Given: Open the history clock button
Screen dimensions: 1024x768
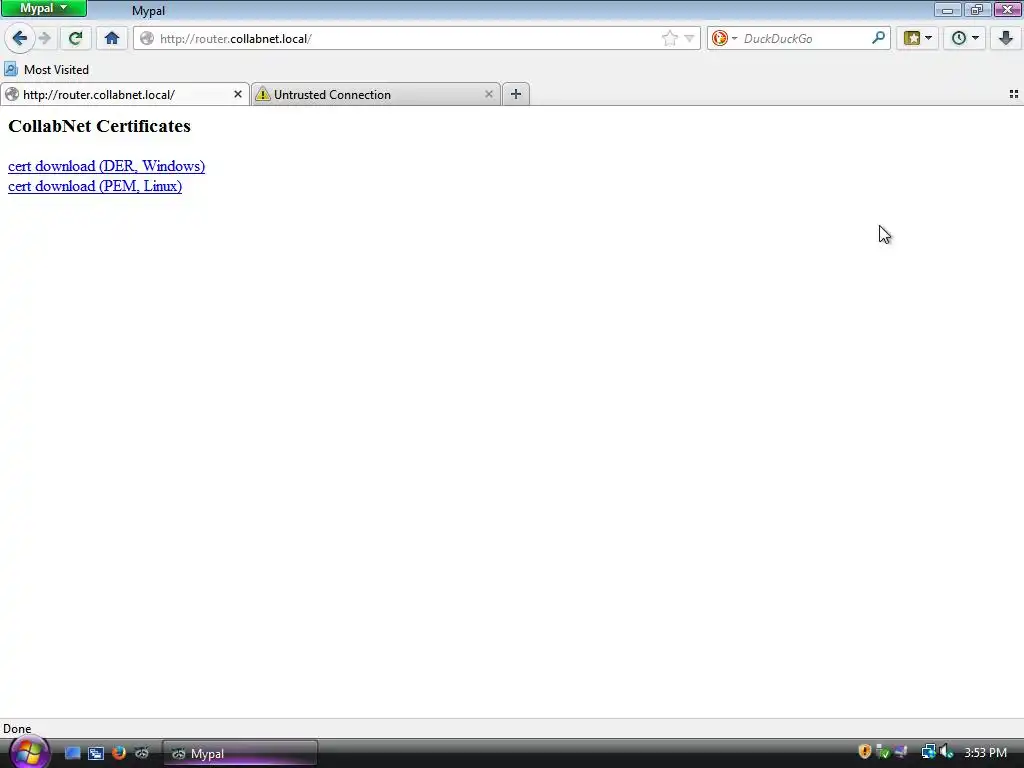Looking at the screenshot, I should coord(959,39).
